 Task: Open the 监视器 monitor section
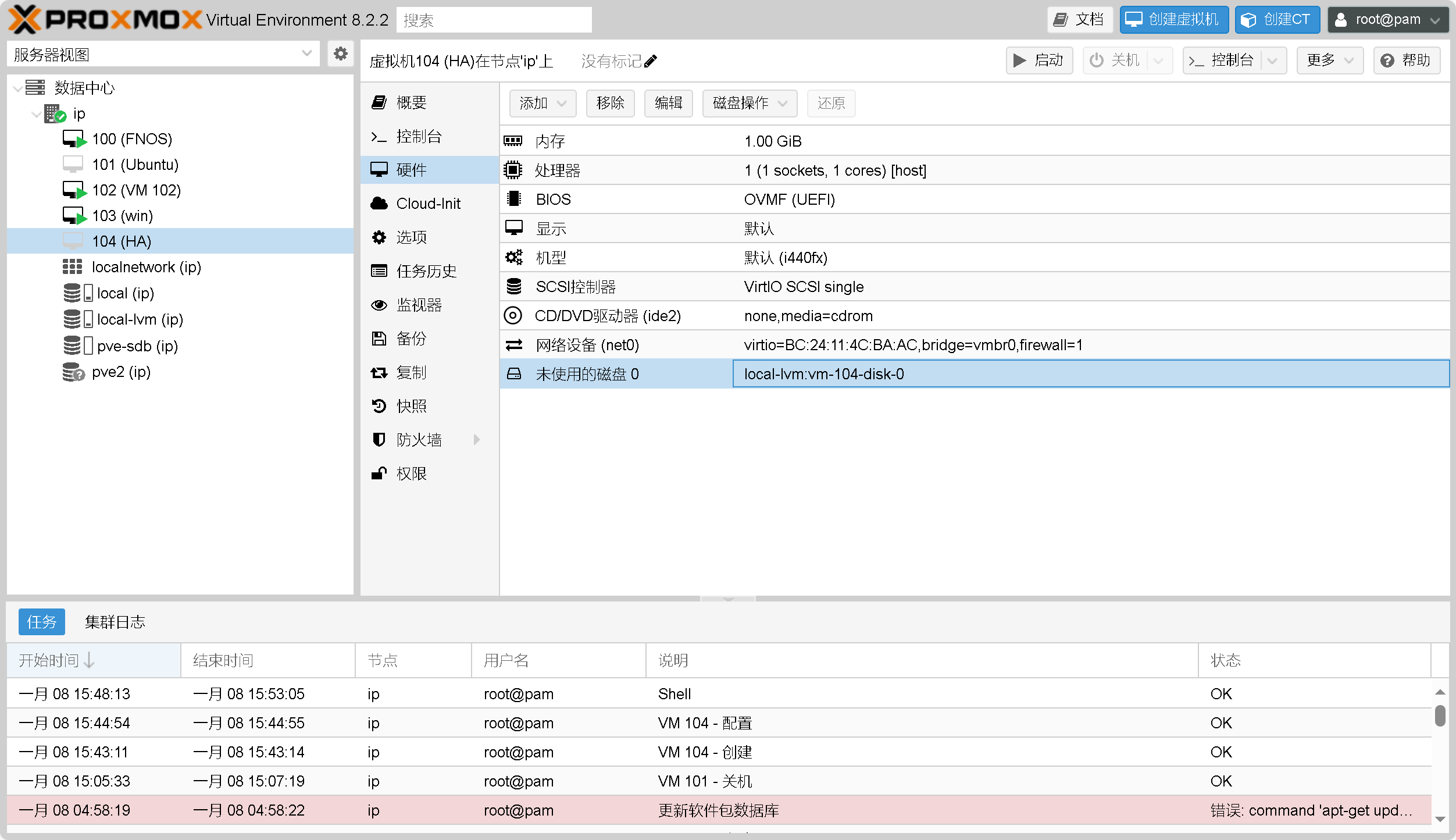click(429, 305)
